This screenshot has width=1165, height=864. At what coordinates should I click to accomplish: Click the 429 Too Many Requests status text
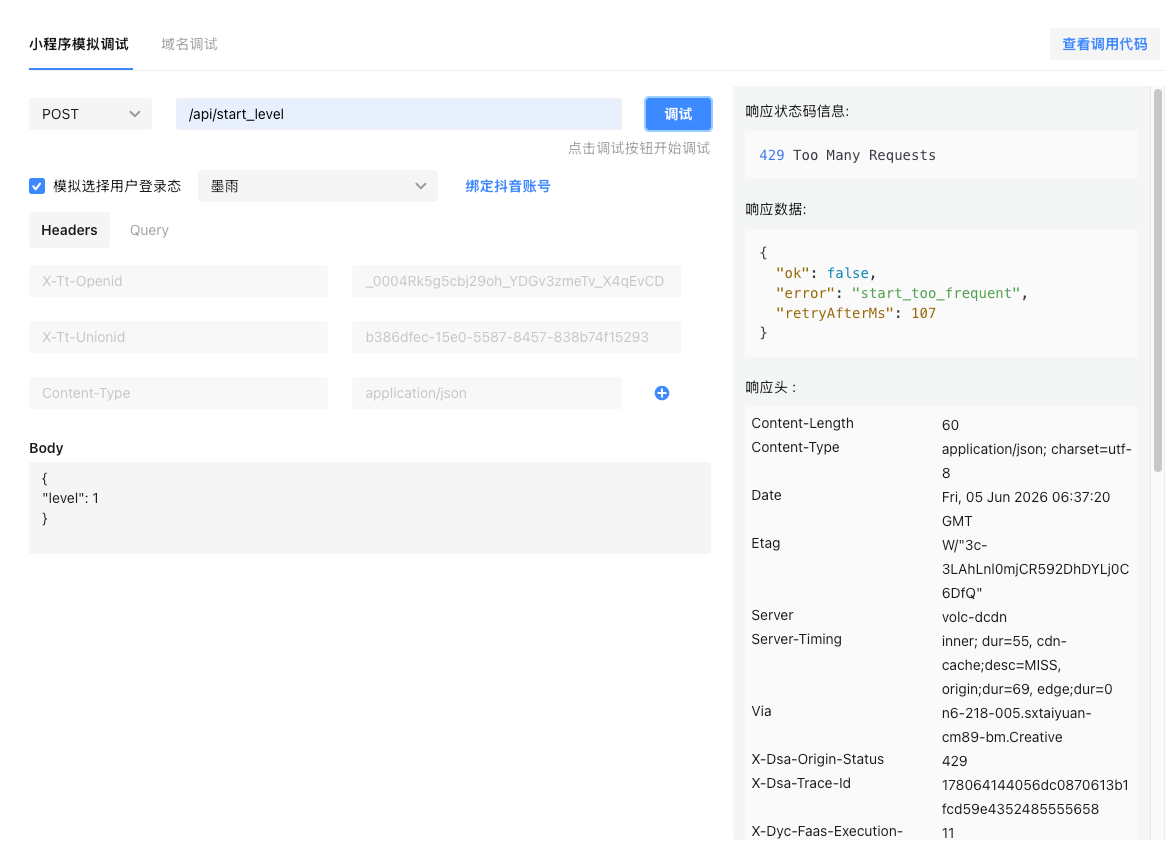click(x=847, y=155)
